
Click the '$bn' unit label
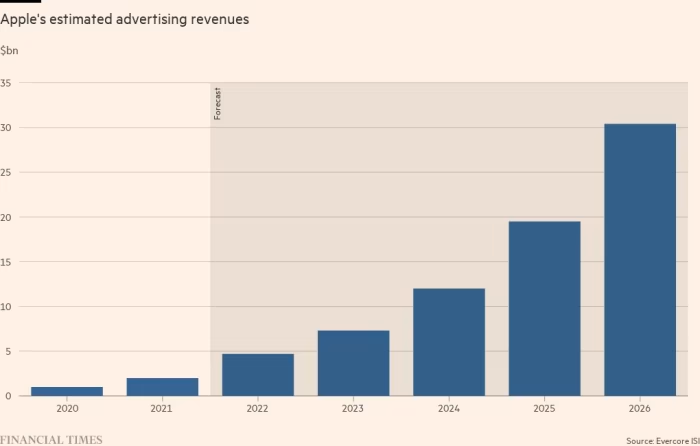[9, 50]
